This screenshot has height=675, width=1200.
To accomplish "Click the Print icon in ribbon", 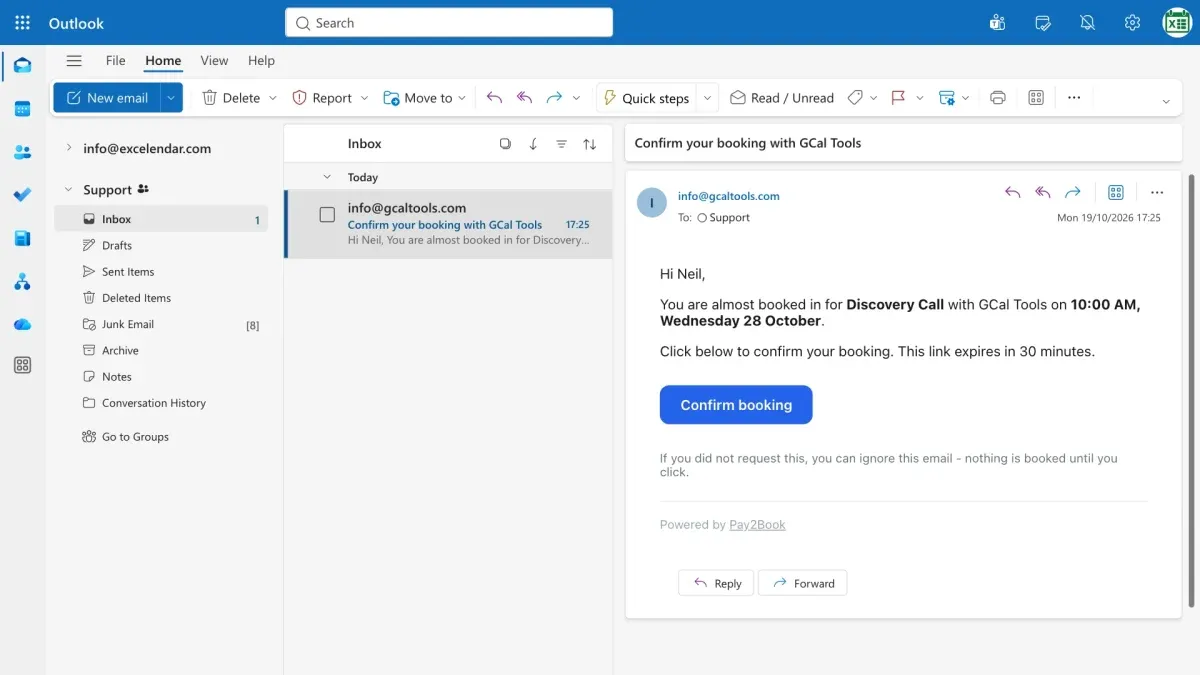I will click(997, 98).
